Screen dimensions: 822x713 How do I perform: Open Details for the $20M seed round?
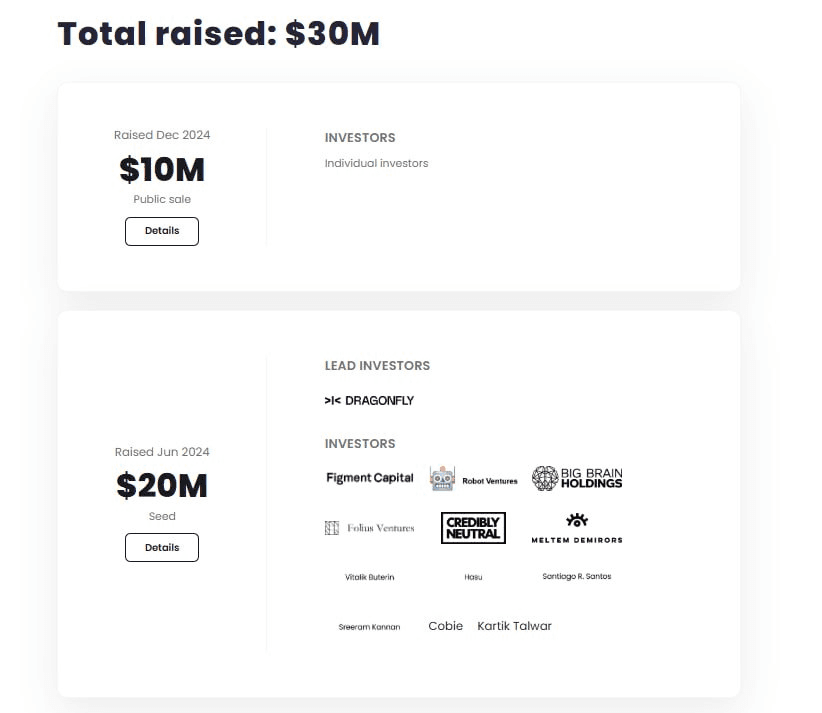click(161, 547)
